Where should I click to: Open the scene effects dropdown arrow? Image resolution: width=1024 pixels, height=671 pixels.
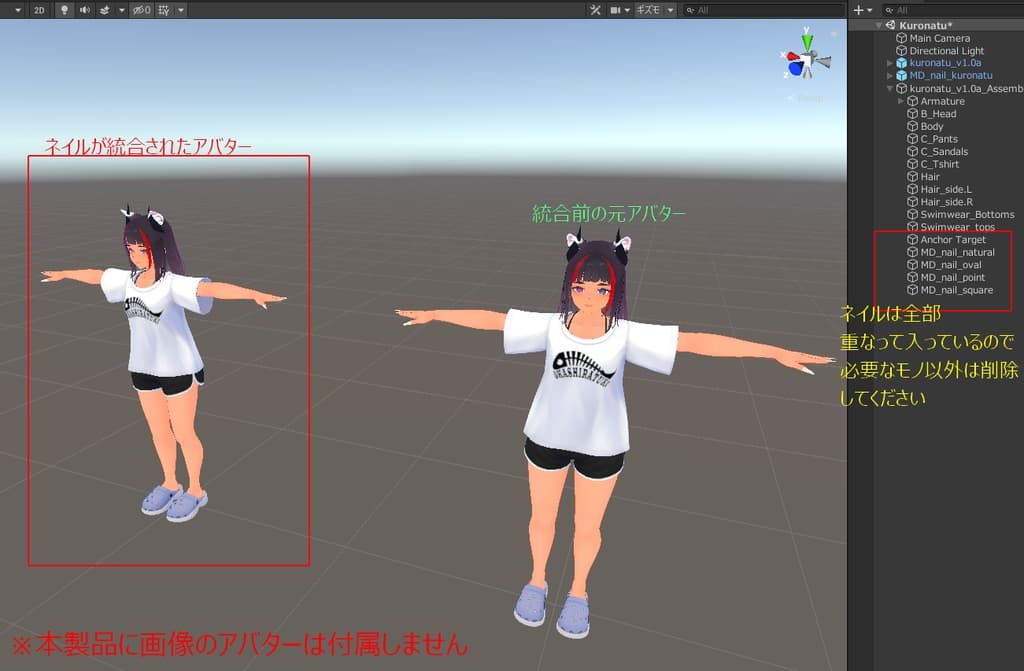[x=121, y=10]
